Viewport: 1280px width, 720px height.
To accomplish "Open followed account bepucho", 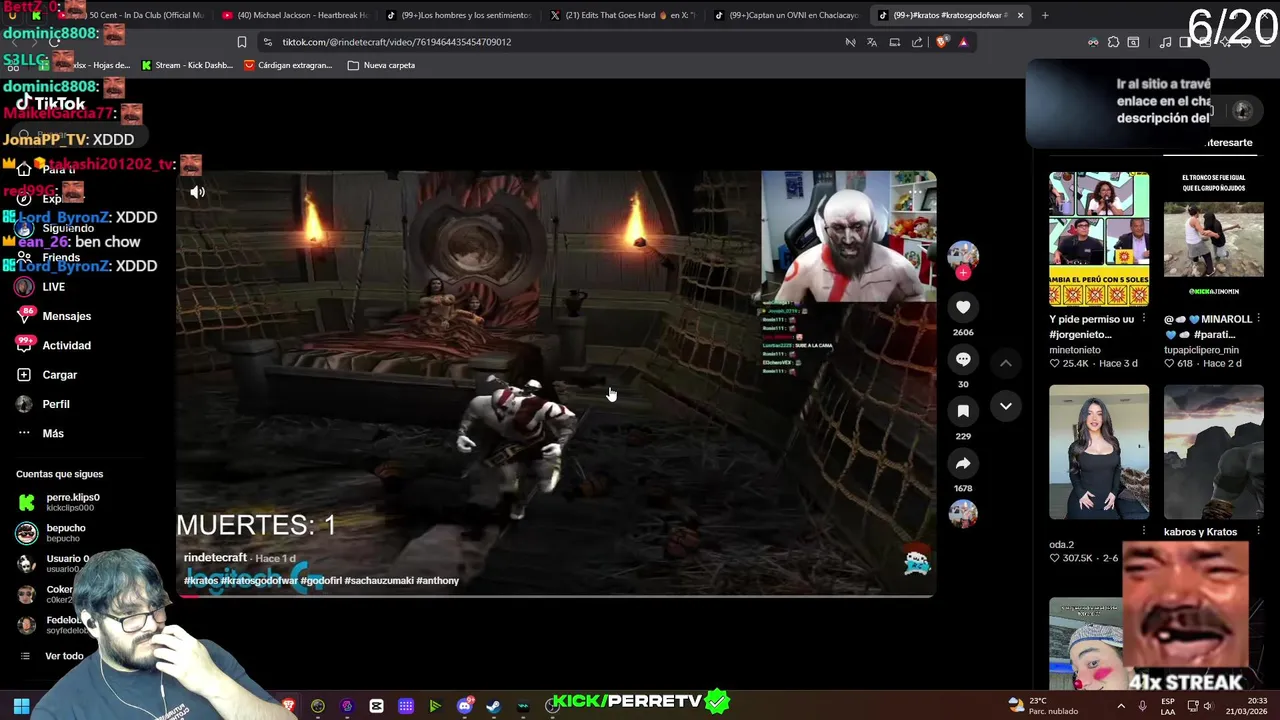I will [x=66, y=533].
